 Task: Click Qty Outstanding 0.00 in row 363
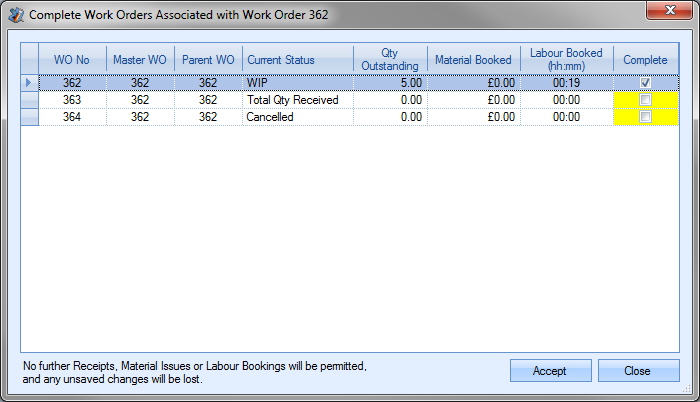coord(390,100)
